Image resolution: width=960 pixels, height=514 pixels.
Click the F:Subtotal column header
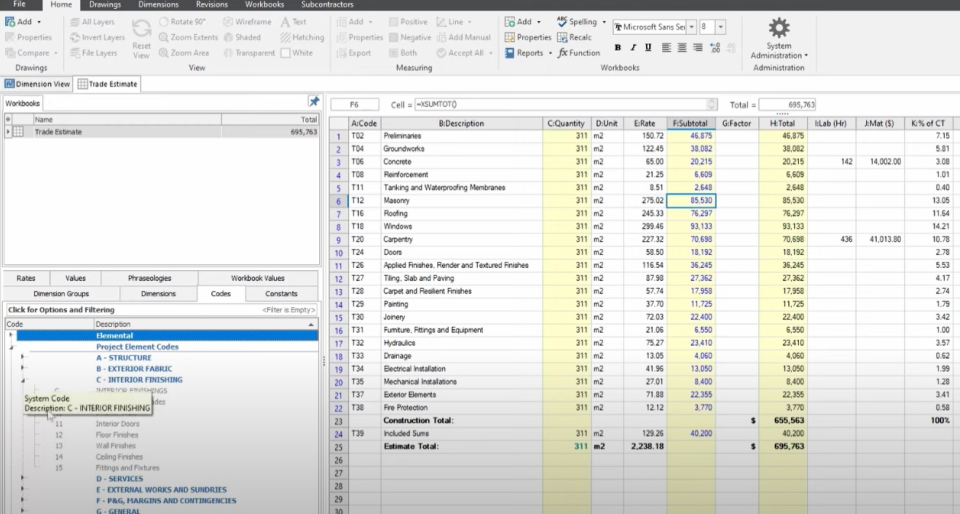click(691, 123)
